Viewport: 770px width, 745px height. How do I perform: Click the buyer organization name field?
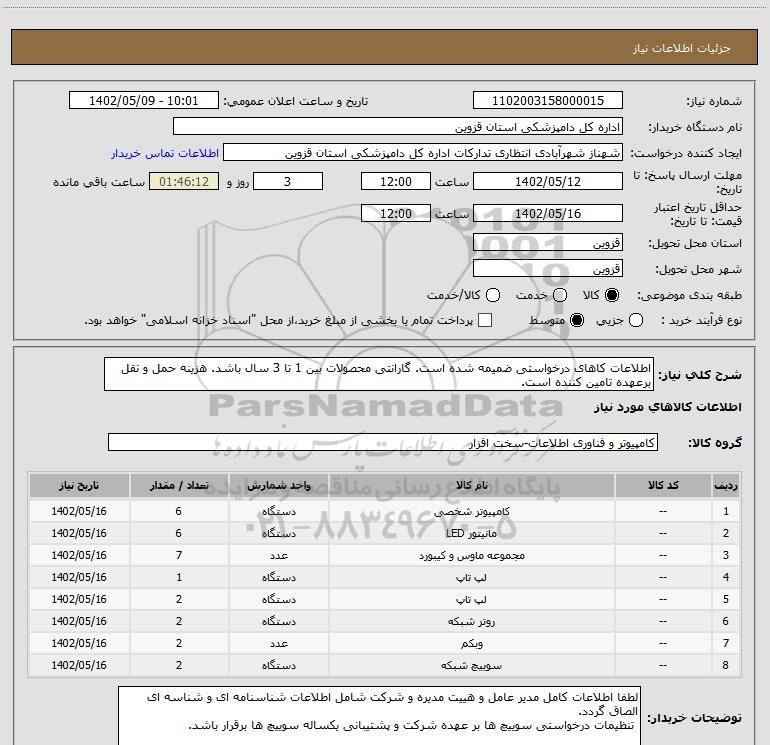point(398,127)
